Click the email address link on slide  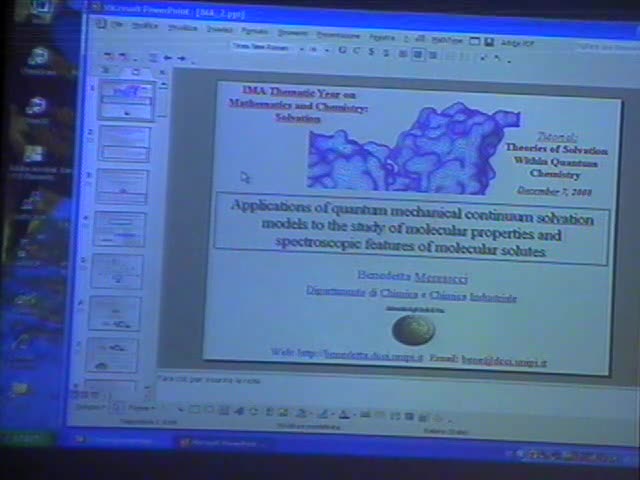(504, 361)
